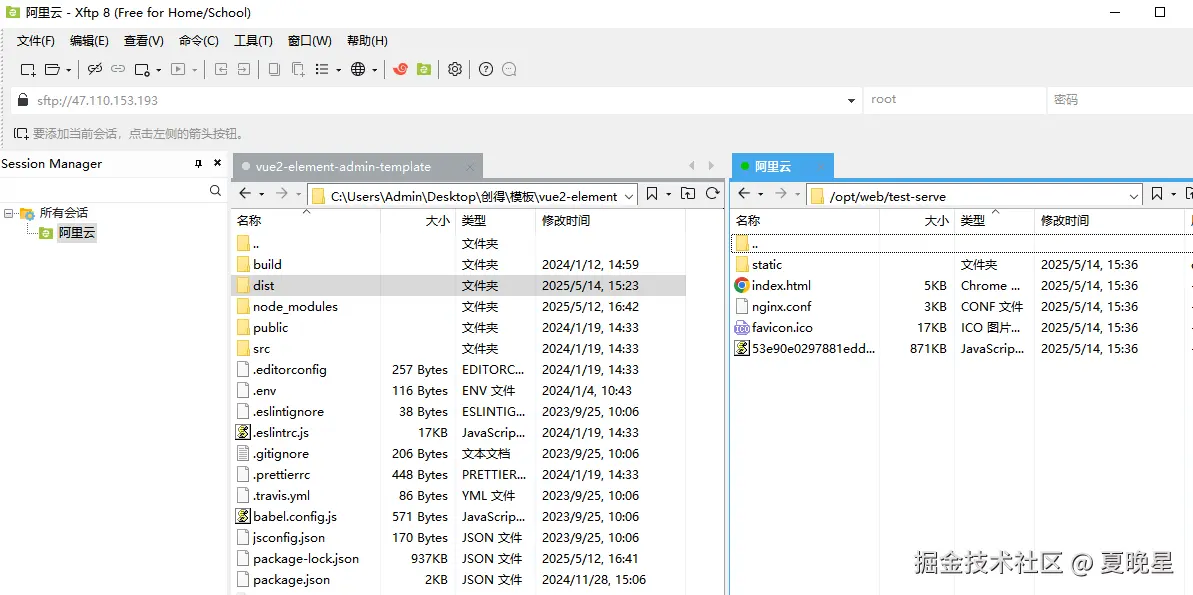Image resolution: width=1193 pixels, height=595 pixels.
Task: Click the session properties icon with gear
Action: (142, 69)
